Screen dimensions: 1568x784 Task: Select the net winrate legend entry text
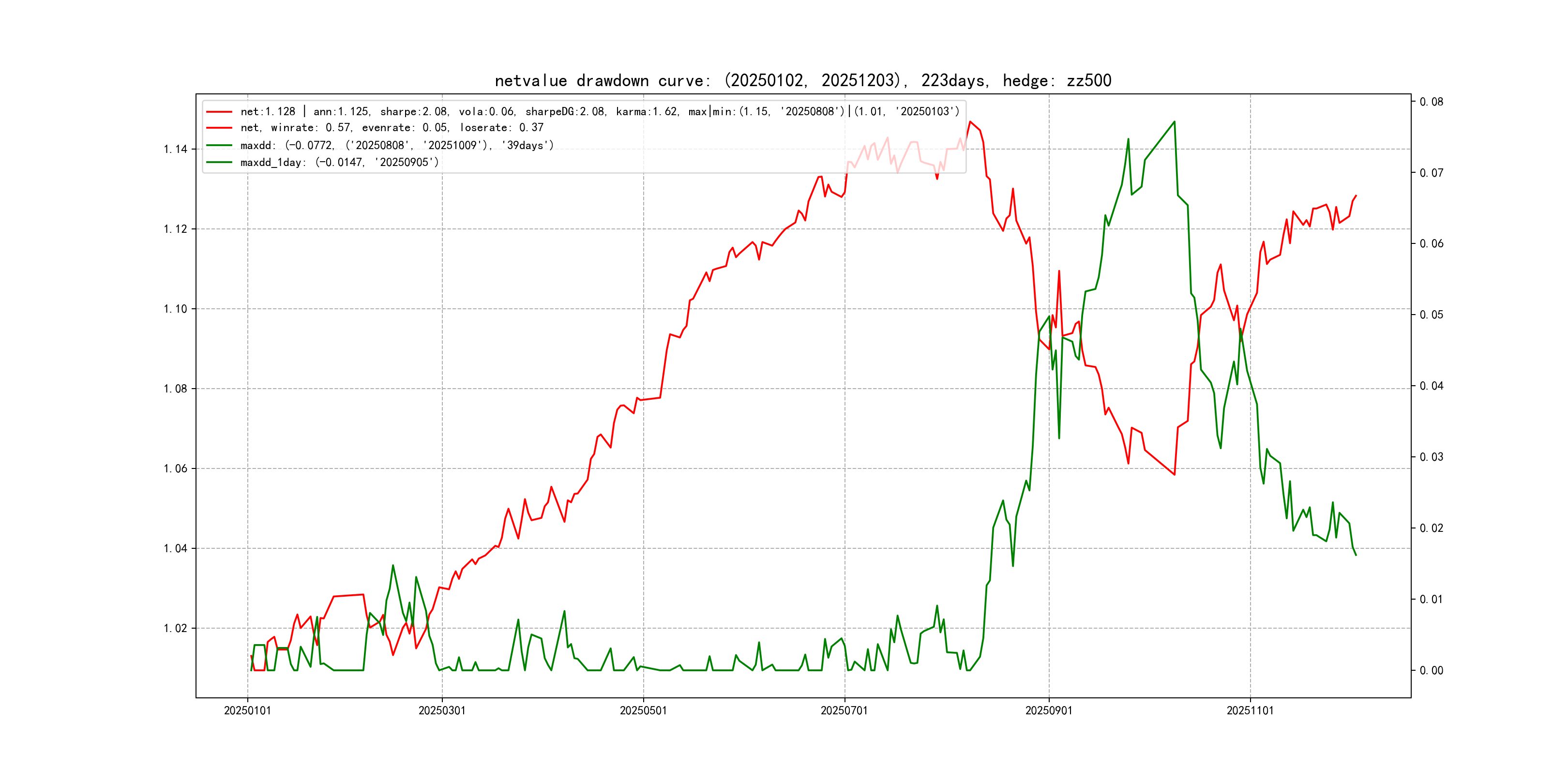pos(392,128)
